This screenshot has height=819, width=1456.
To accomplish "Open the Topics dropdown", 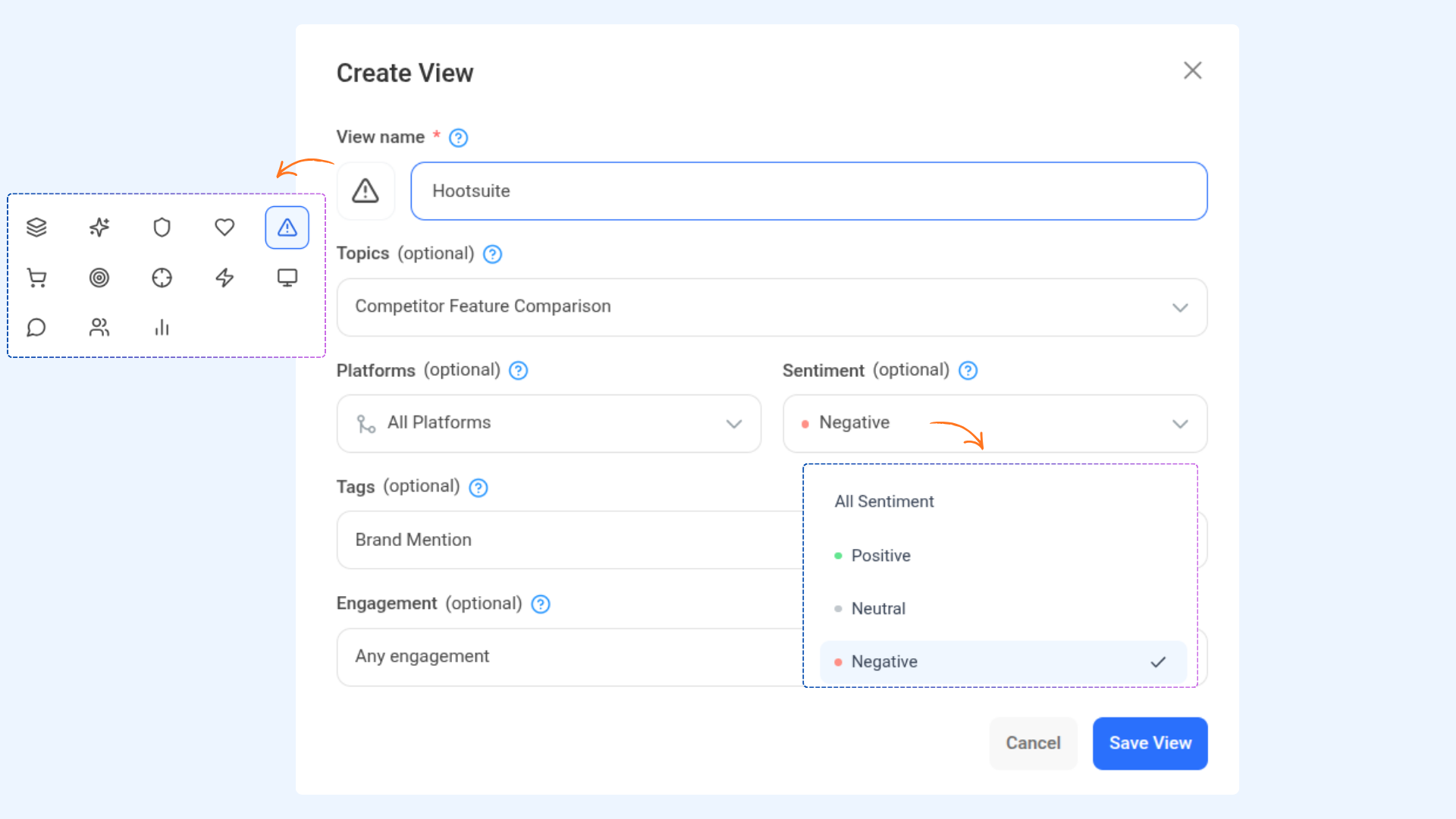I will point(772,307).
